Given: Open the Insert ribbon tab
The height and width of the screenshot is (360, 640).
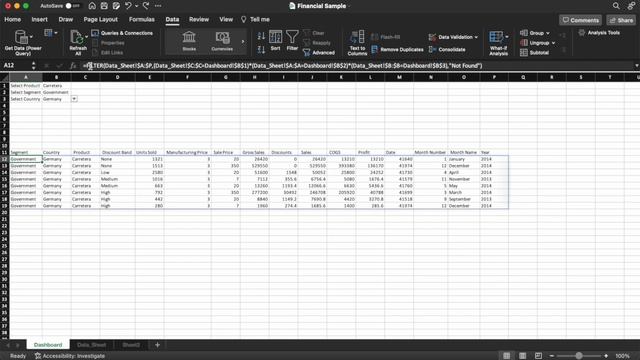Looking at the screenshot, I should tap(40, 19).
